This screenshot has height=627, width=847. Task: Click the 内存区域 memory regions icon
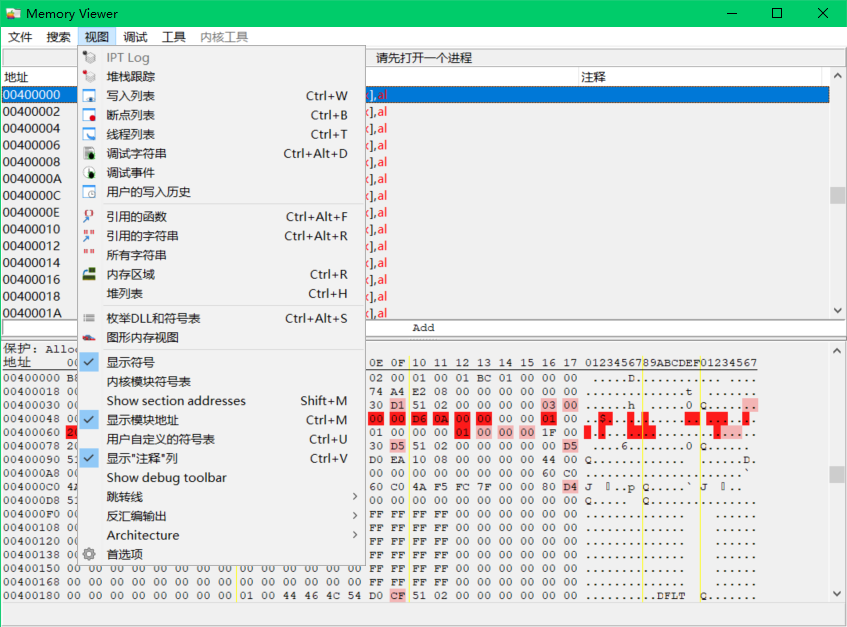click(x=90, y=274)
